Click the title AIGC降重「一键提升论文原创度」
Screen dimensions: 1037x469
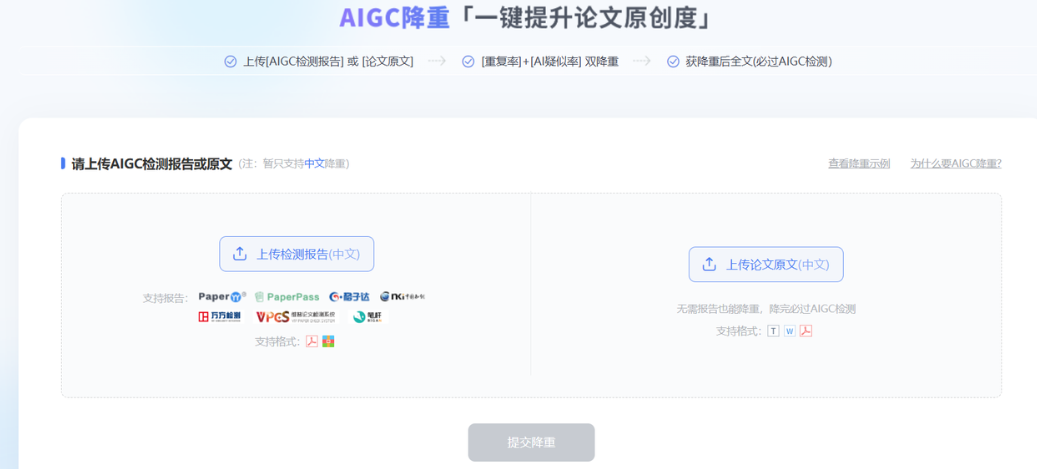pyautogui.click(x=526, y=18)
